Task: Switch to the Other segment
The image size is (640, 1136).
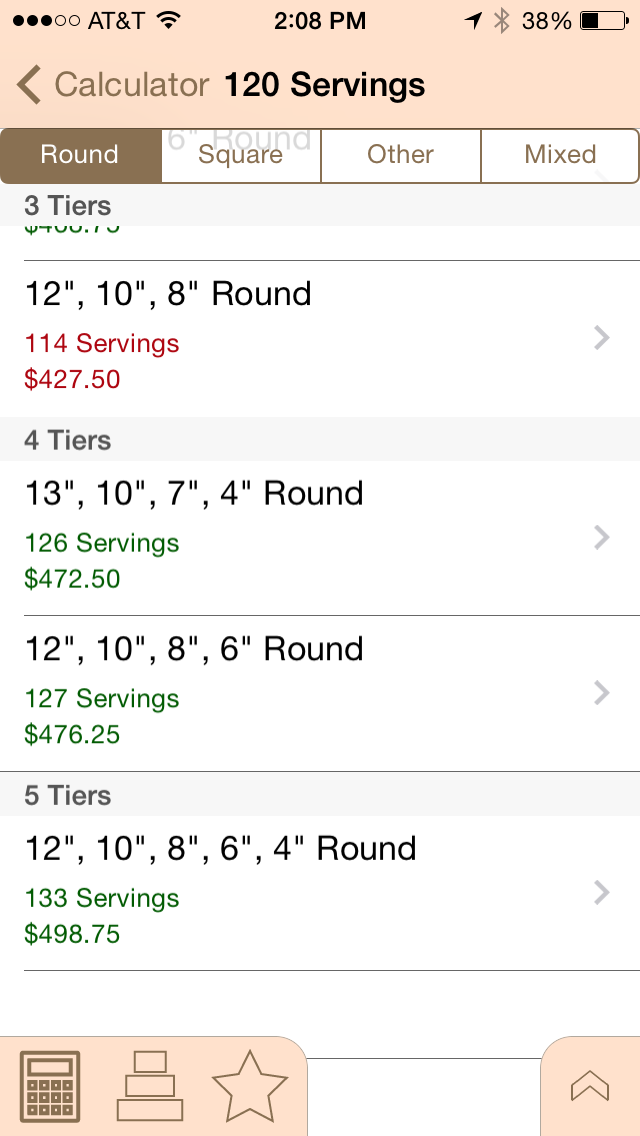Action: 400,155
